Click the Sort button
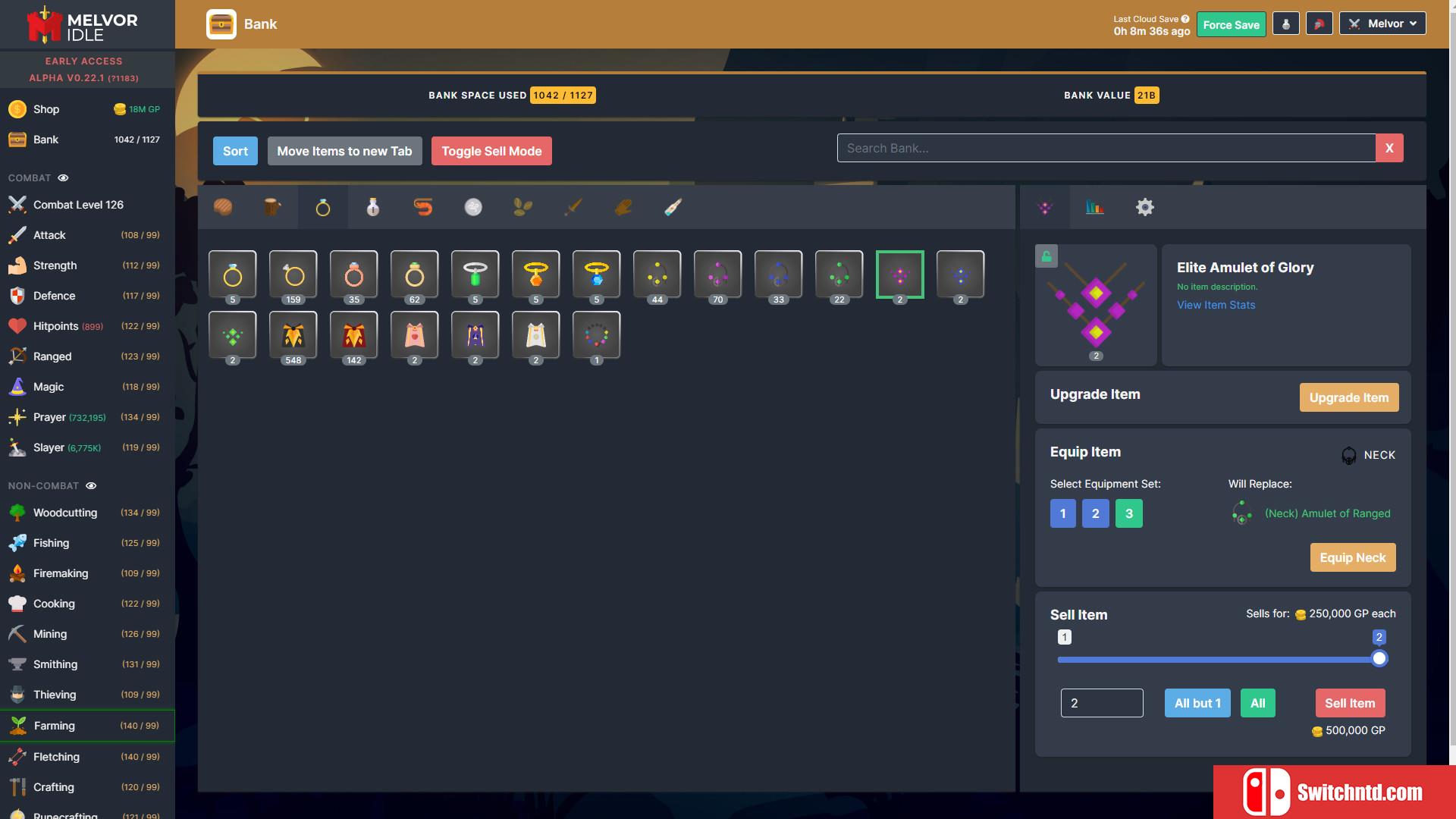Viewport: 1456px width, 819px height. (235, 151)
